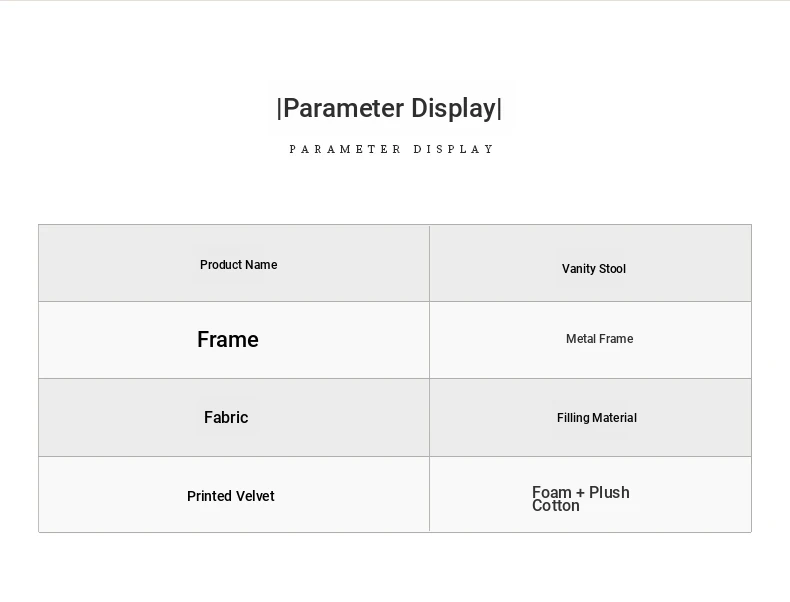This screenshot has height=602, width=790.
Task: Click the word "Filling" in the table
Action: pos(573,418)
